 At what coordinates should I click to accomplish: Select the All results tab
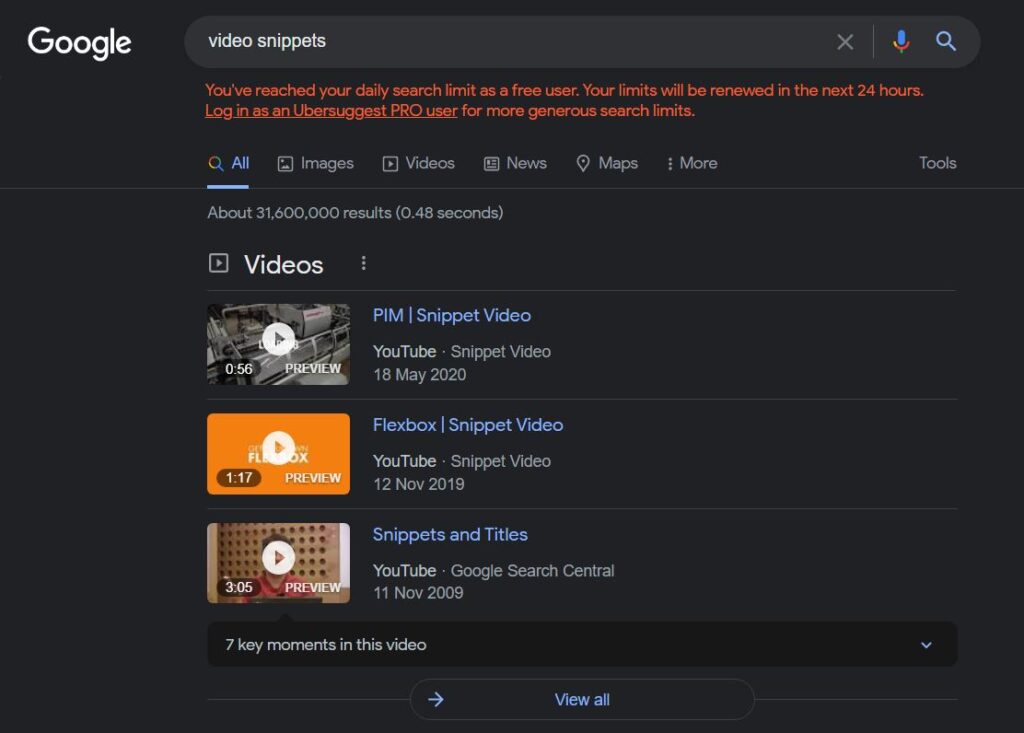pyautogui.click(x=228, y=163)
